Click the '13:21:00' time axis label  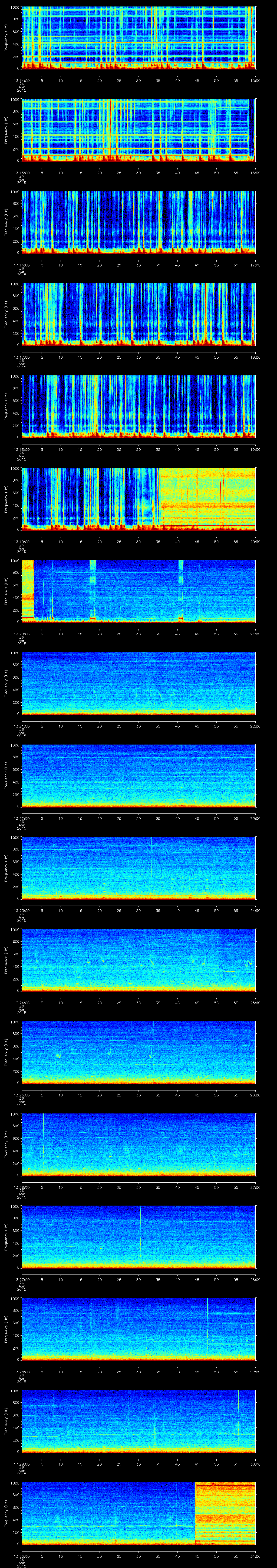pos(21,726)
